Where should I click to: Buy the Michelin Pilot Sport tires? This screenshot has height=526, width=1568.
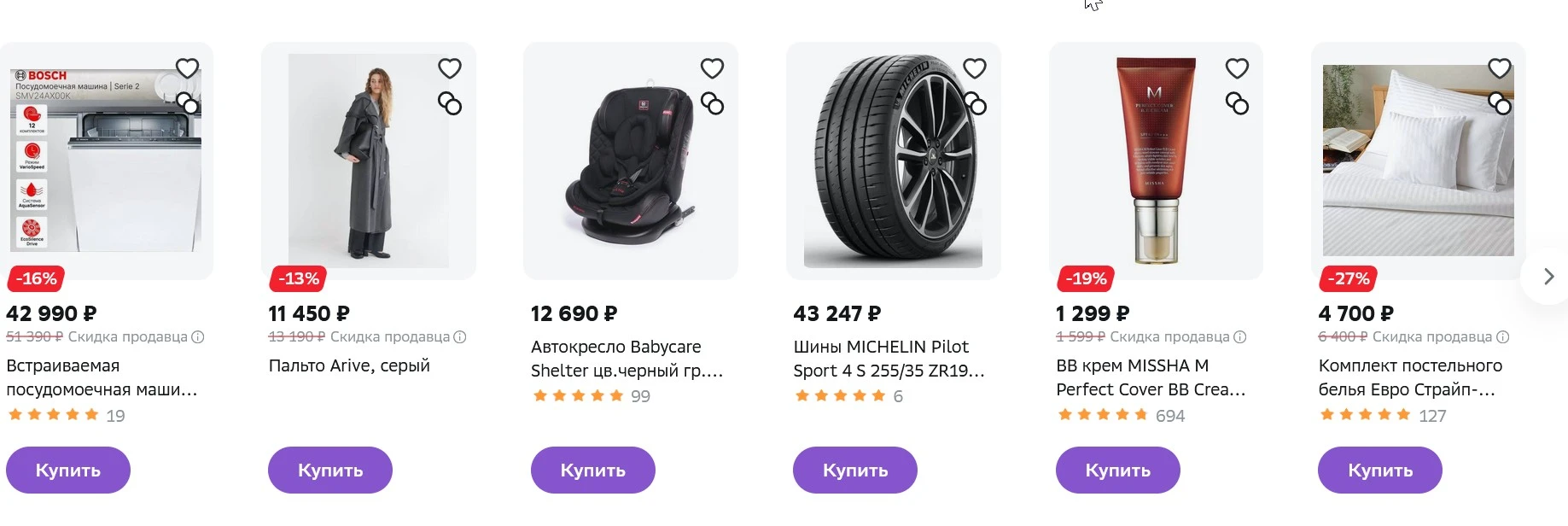click(855, 470)
